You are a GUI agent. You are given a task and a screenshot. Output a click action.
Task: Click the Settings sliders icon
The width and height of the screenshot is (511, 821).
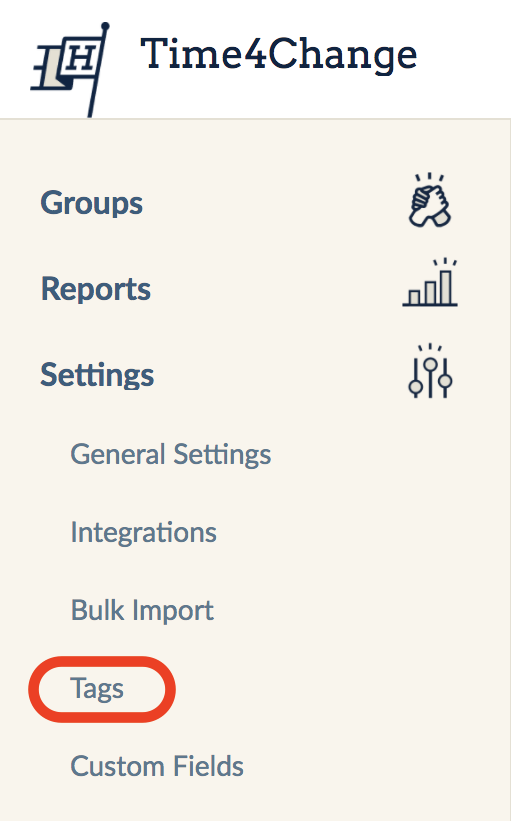pos(430,371)
